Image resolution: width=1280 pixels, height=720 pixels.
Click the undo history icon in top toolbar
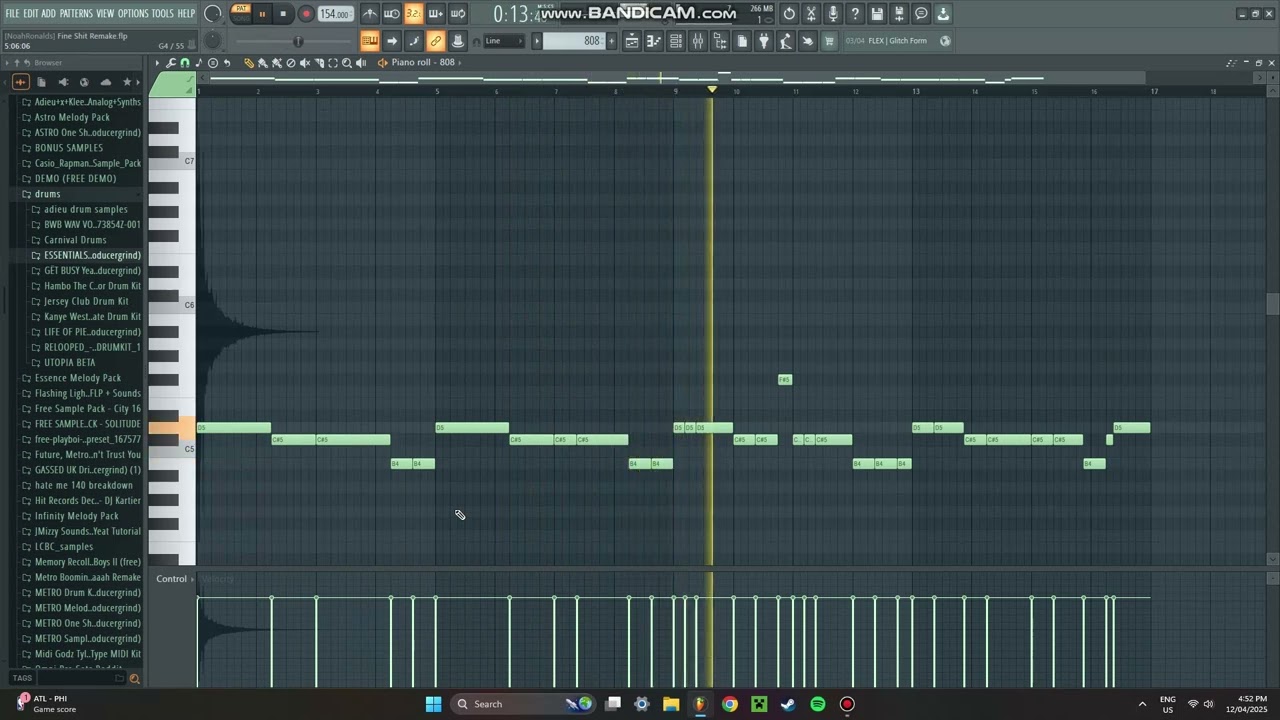point(789,14)
